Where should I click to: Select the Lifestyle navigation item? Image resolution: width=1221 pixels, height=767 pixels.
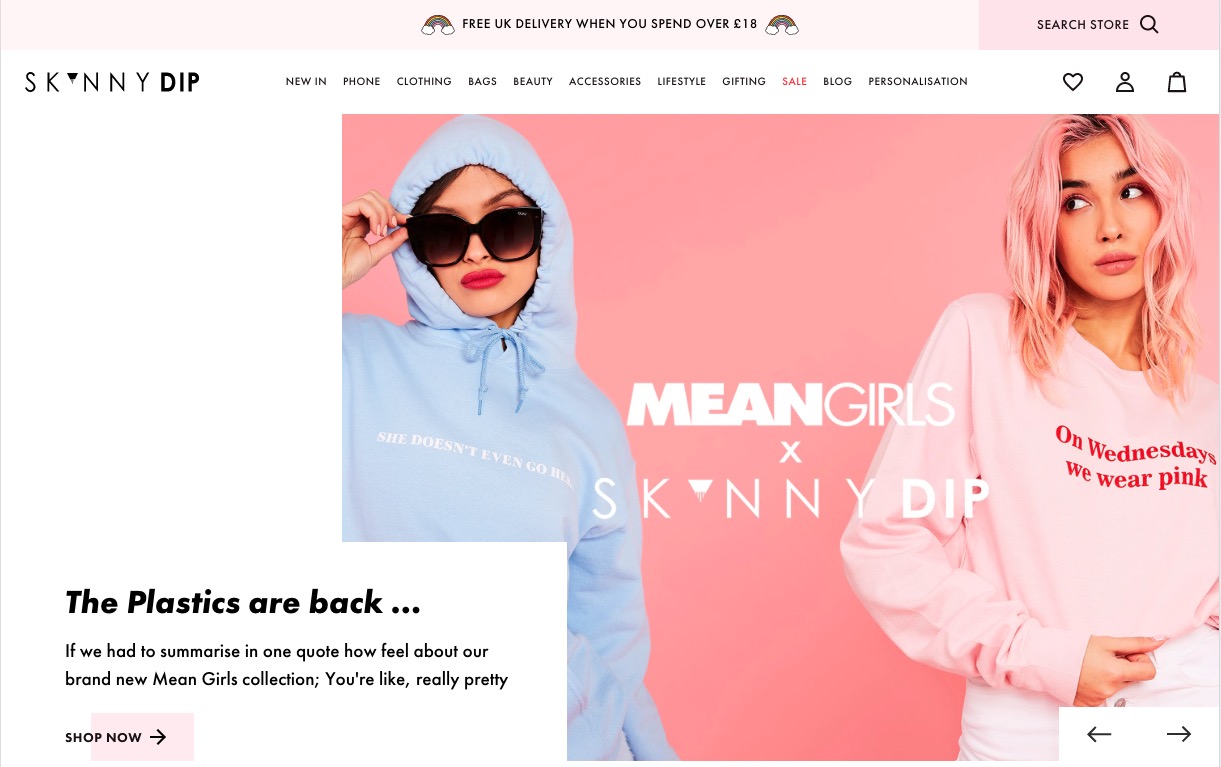click(682, 82)
